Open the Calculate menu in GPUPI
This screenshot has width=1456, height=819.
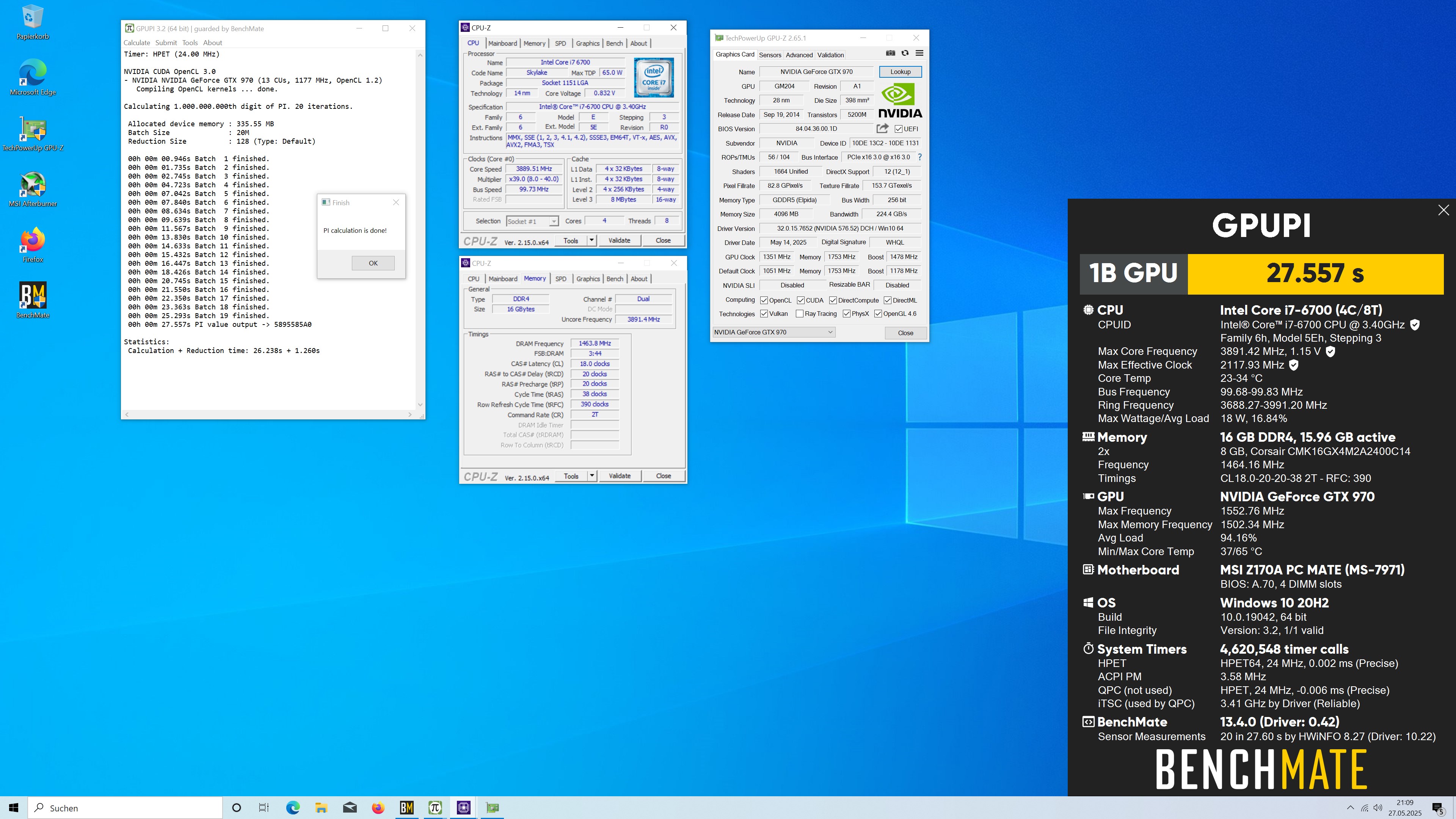click(137, 42)
